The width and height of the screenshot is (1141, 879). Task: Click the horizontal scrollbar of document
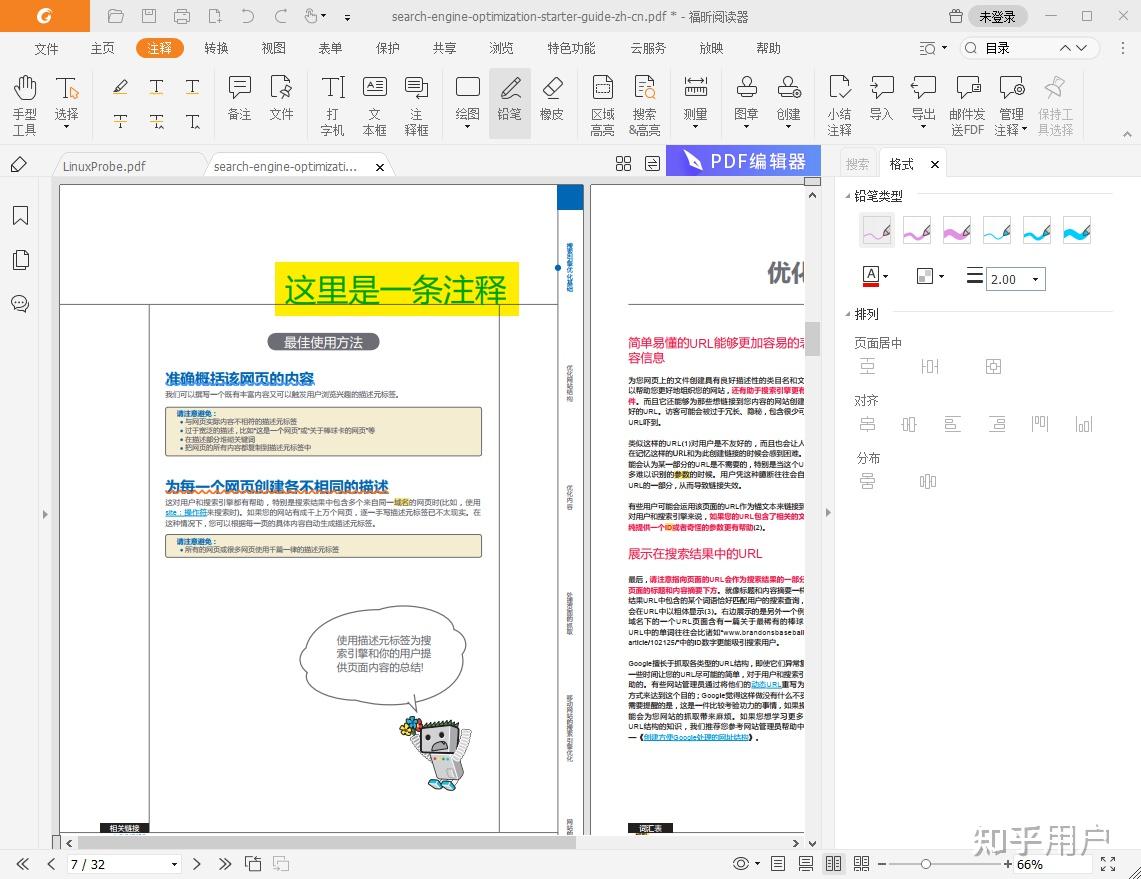[x=327, y=843]
